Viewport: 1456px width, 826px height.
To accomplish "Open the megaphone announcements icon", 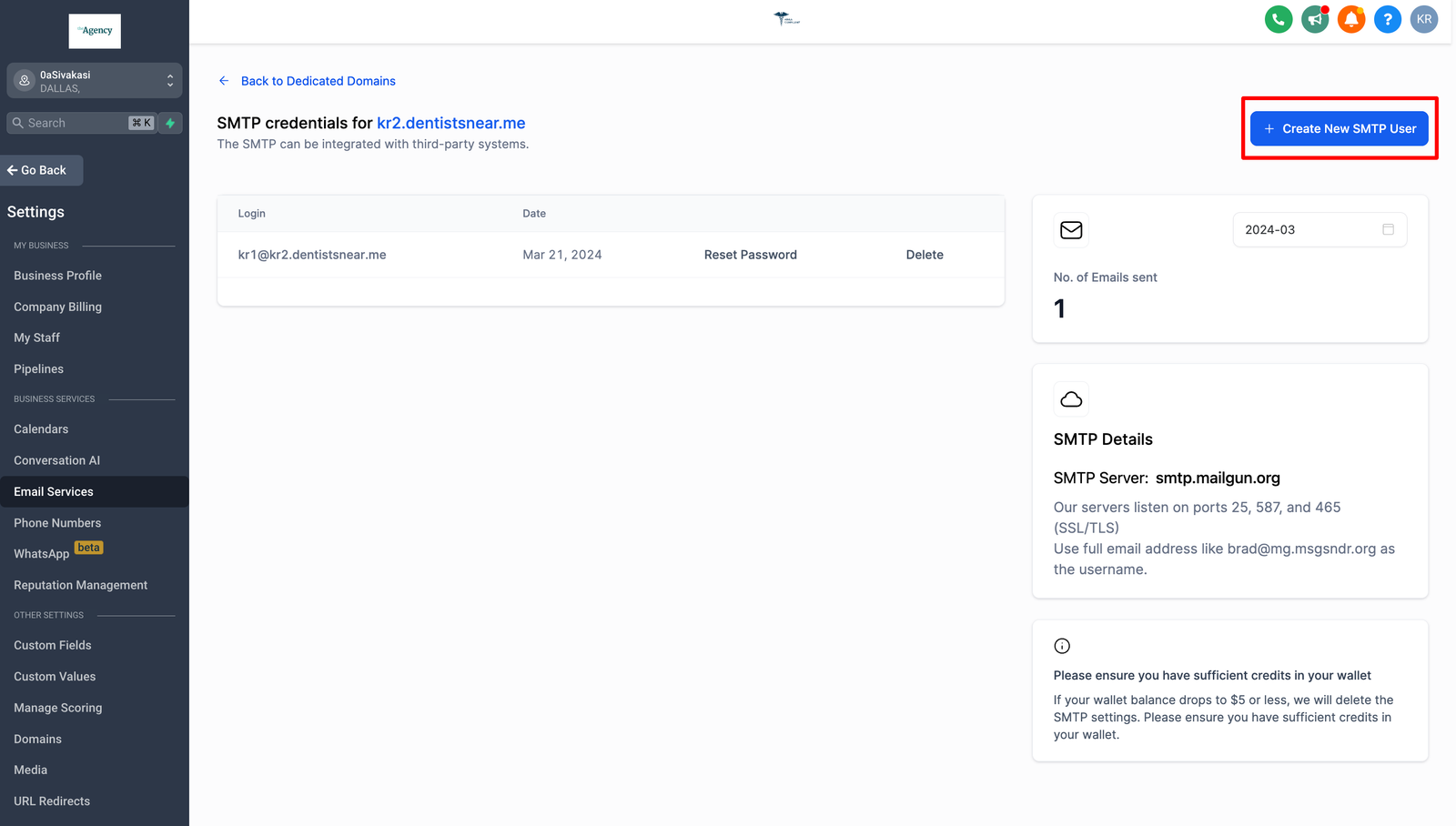I will 1315,19.
